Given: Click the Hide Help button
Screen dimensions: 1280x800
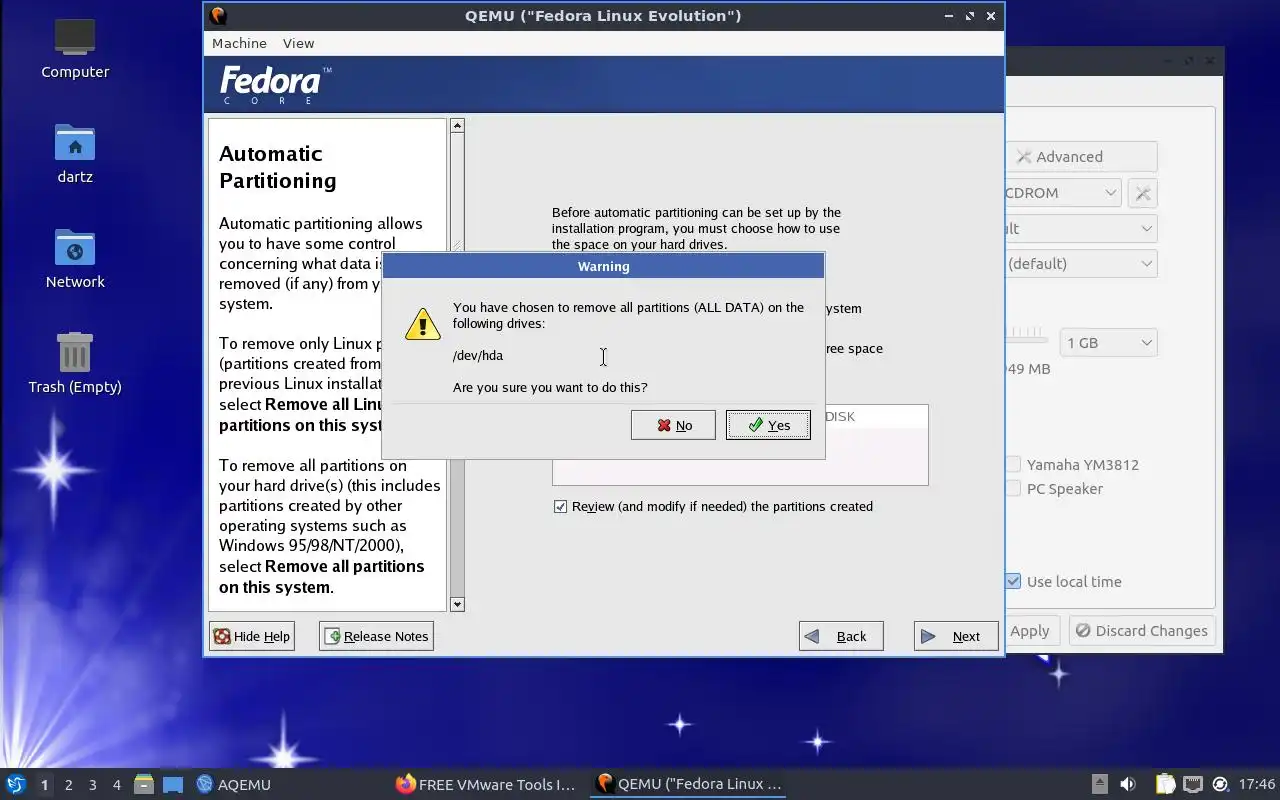Looking at the screenshot, I should (x=252, y=636).
